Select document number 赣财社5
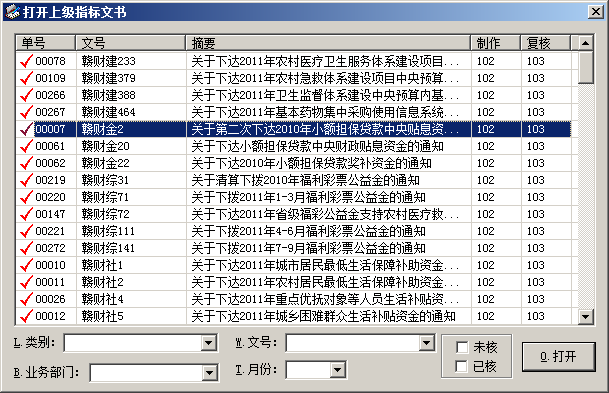This screenshot has height=393, width=609. pyautogui.click(x=103, y=316)
